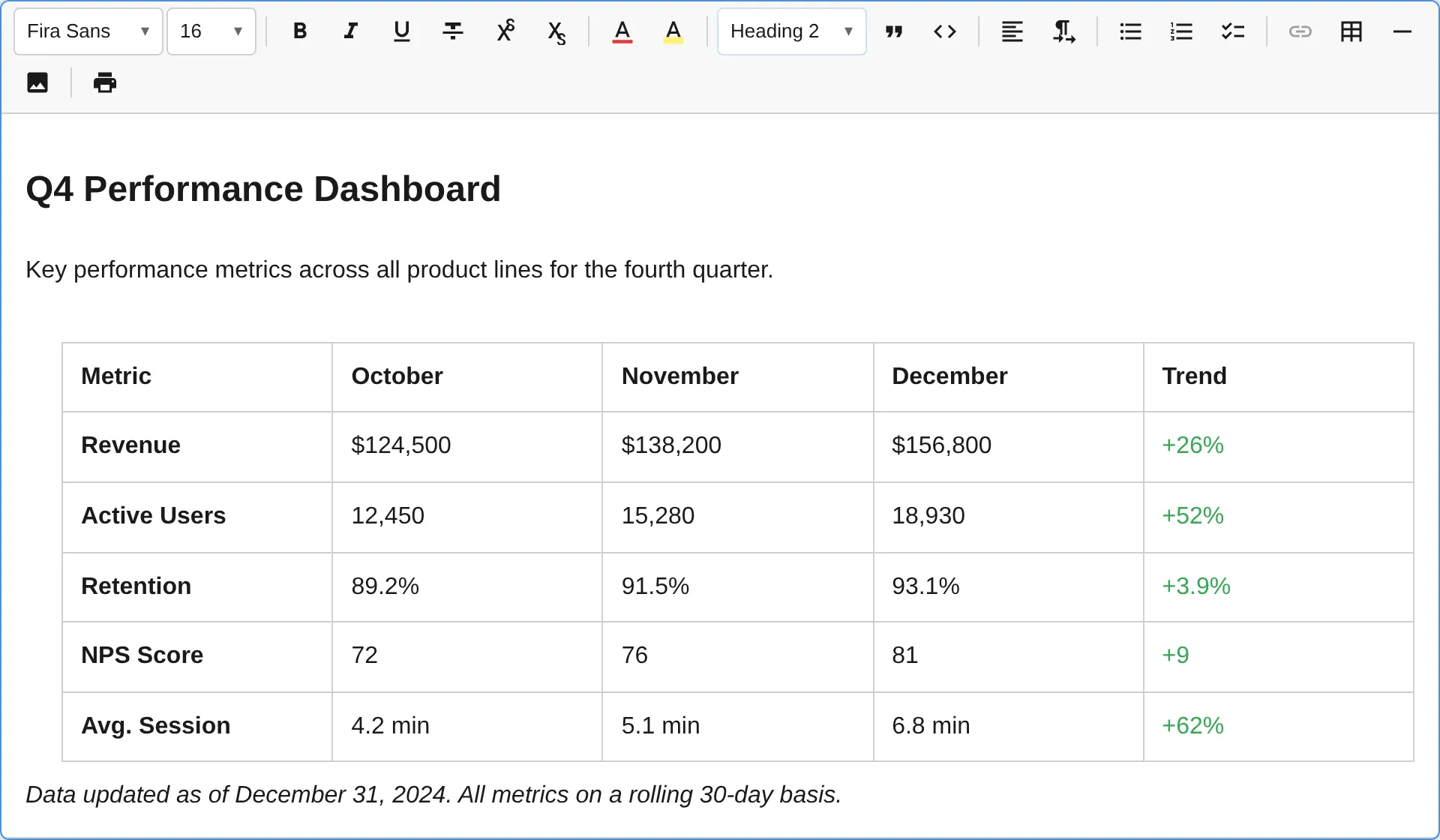Open the red font color picker
This screenshot has height=840, width=1440.
click(x=622, y=31)
